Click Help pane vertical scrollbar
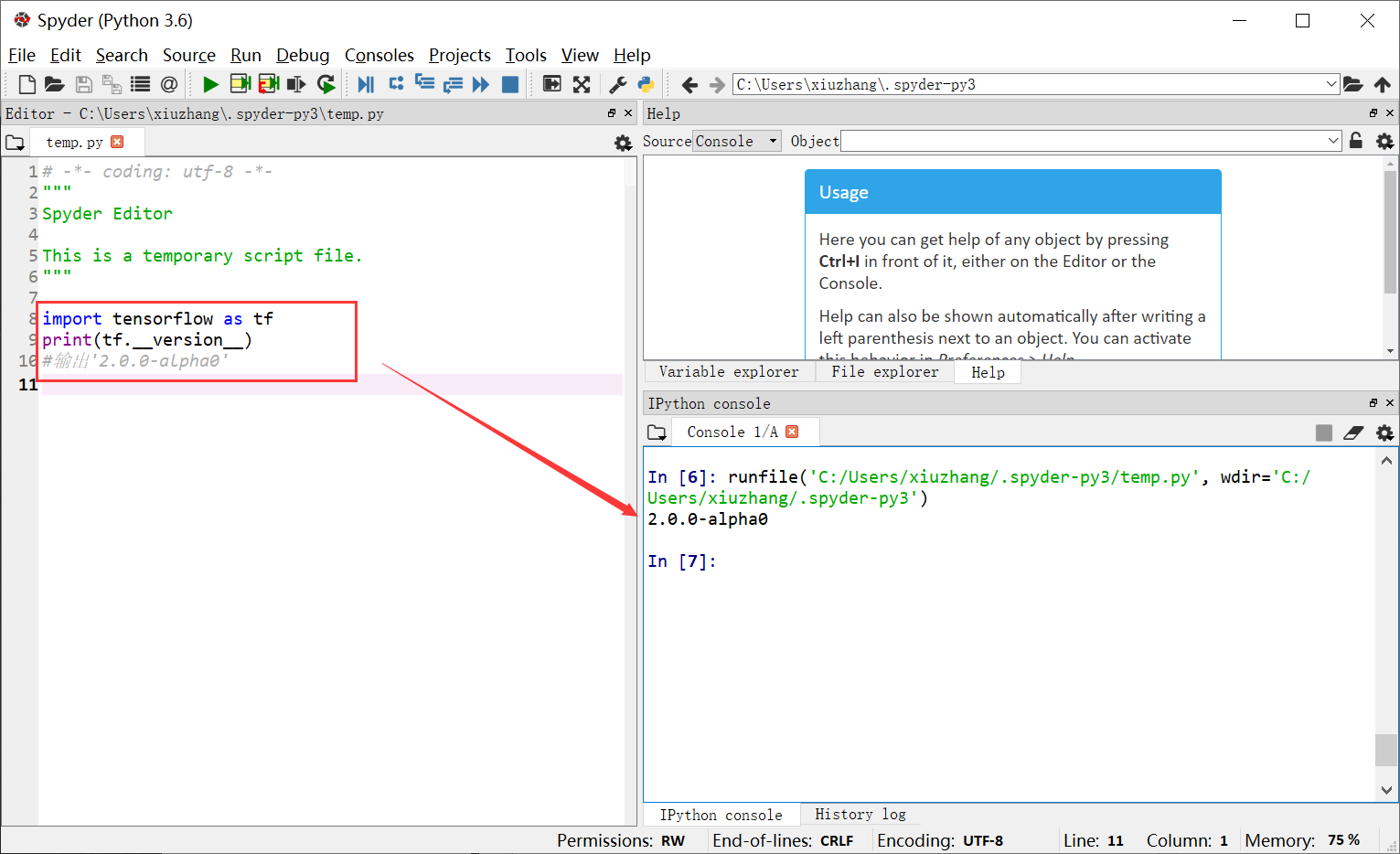 tap(1390, 230)
